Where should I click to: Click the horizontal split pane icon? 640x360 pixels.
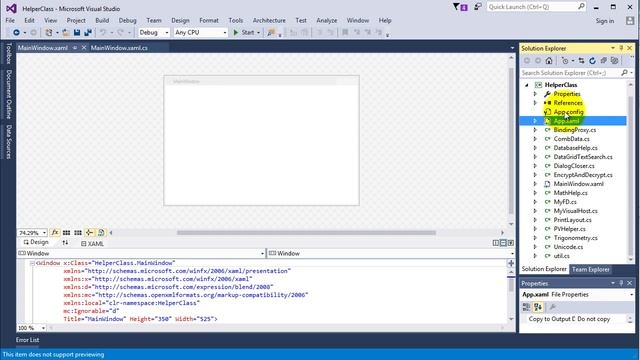pyautogui.click(x=503, y=243)
